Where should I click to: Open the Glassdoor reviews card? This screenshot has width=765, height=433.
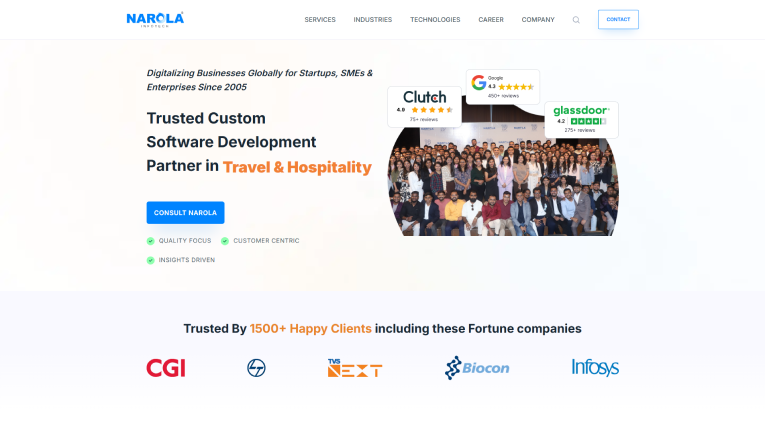coord(581,120)
